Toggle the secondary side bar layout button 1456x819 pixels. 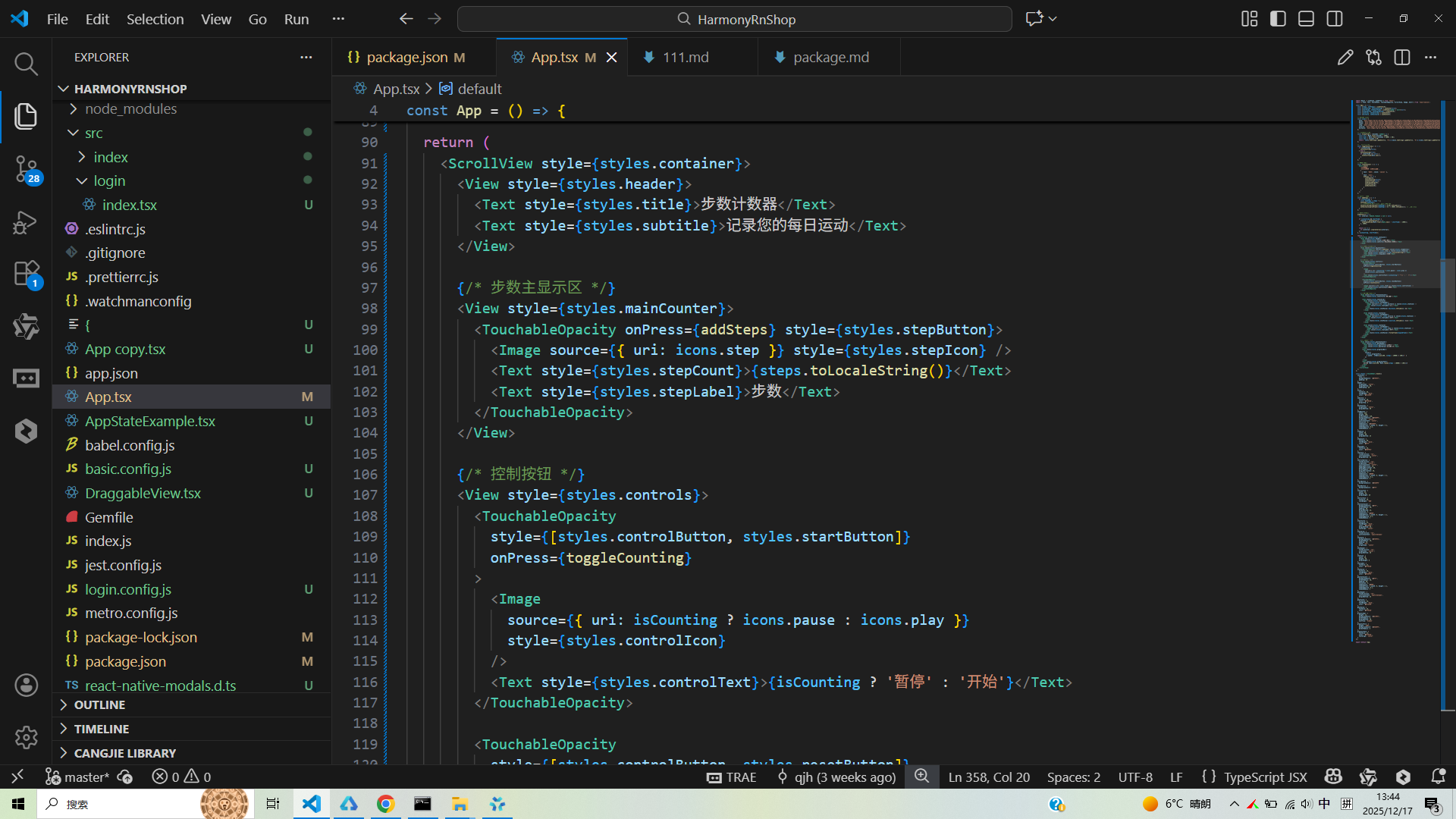1335,19
